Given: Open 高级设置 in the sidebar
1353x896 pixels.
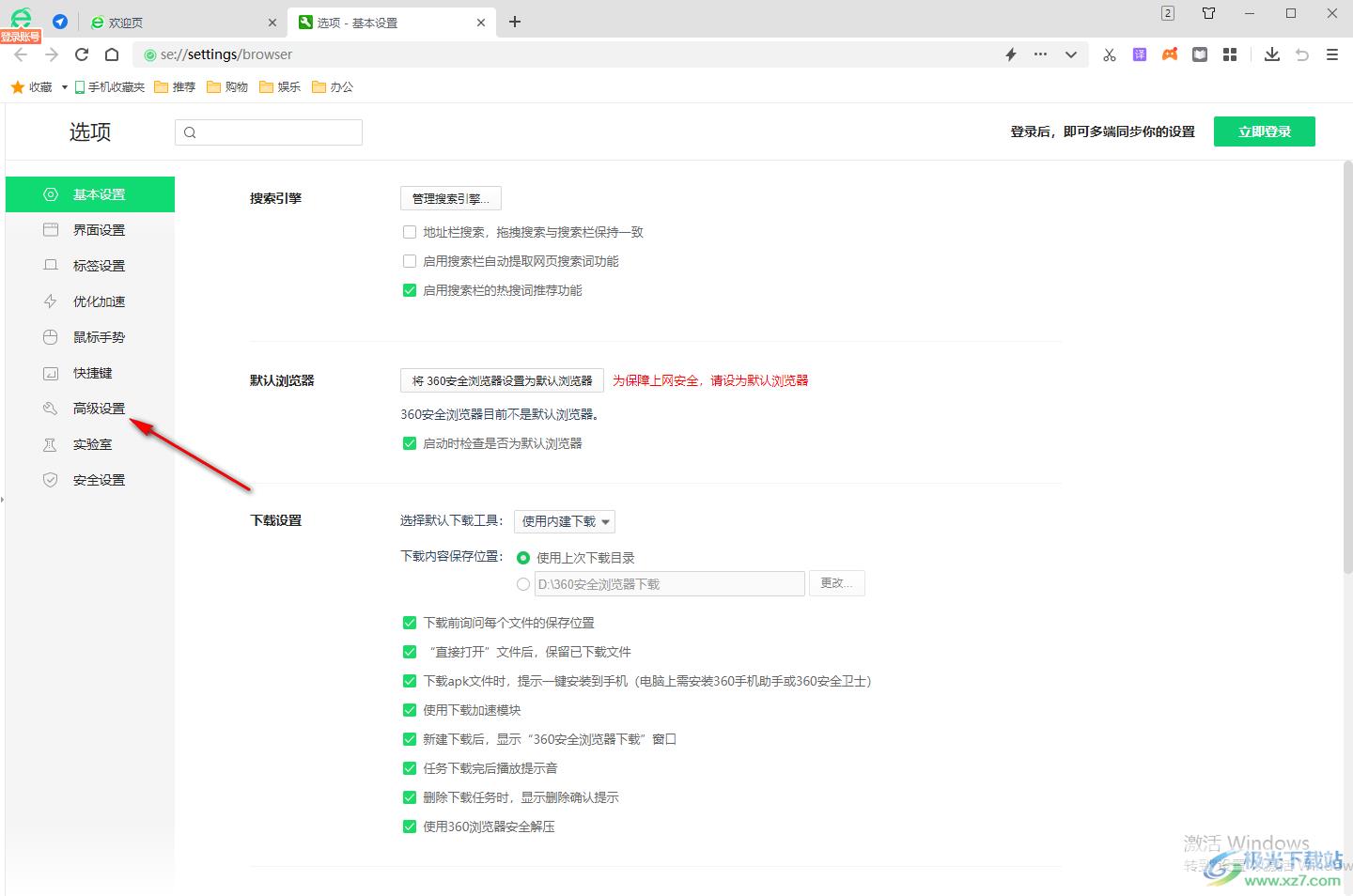Looking at the screenshot, I should tap(90, 409).
